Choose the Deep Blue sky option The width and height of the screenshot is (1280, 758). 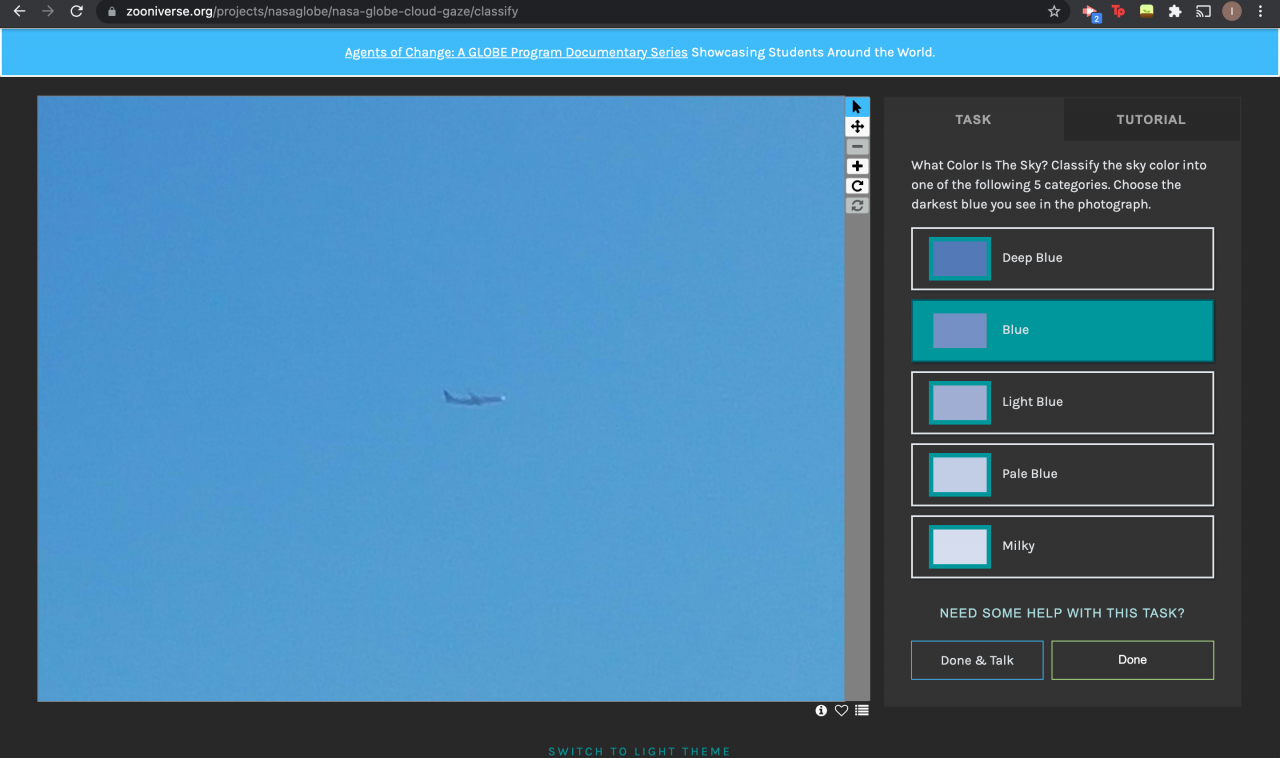pos(1062,258)
